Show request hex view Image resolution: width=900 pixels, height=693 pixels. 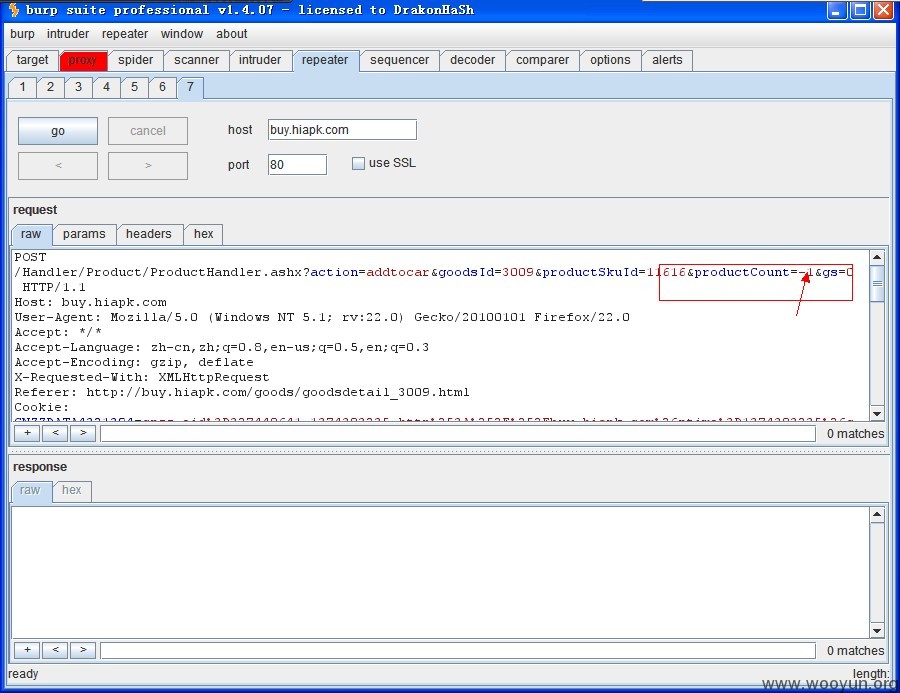point(204,234)
